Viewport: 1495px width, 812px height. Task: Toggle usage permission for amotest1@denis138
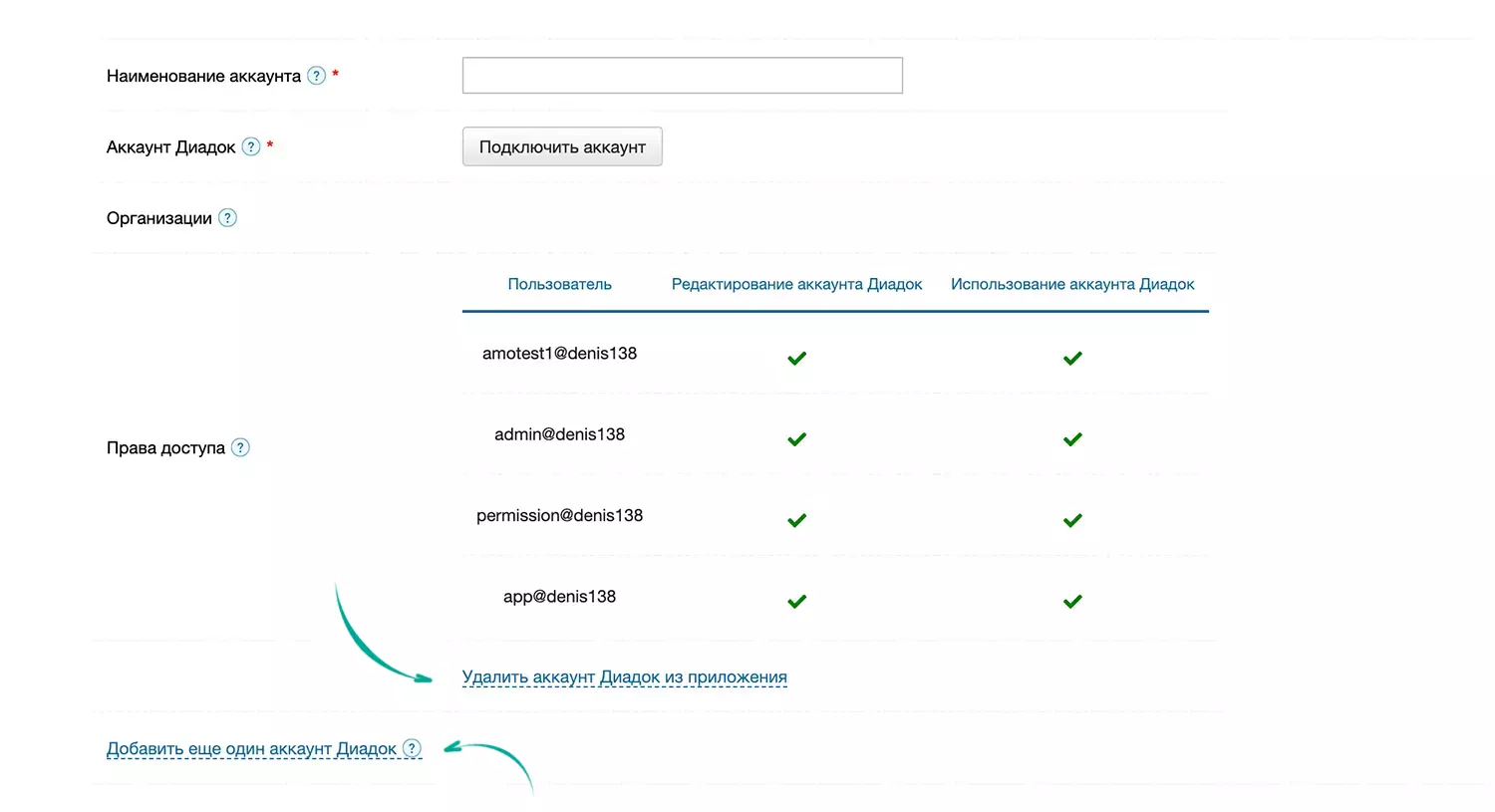point(1072,359)
